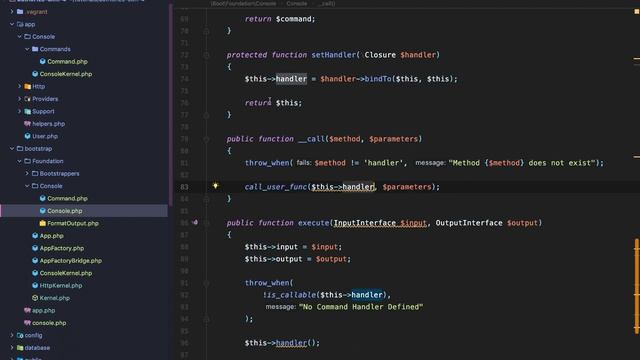This screenshot has height=360, width=640.
Task: Collapse the app folder
Action: 12,24
